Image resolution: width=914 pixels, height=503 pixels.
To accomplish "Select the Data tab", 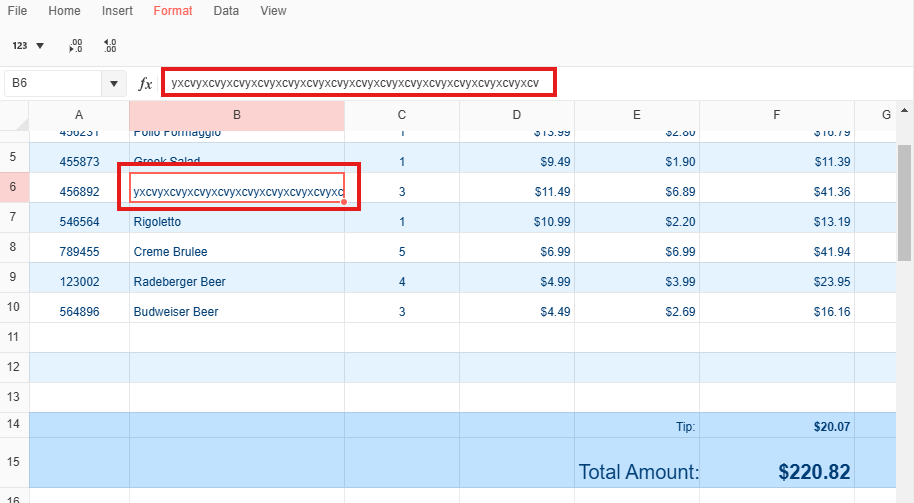I will pos(226,11).
